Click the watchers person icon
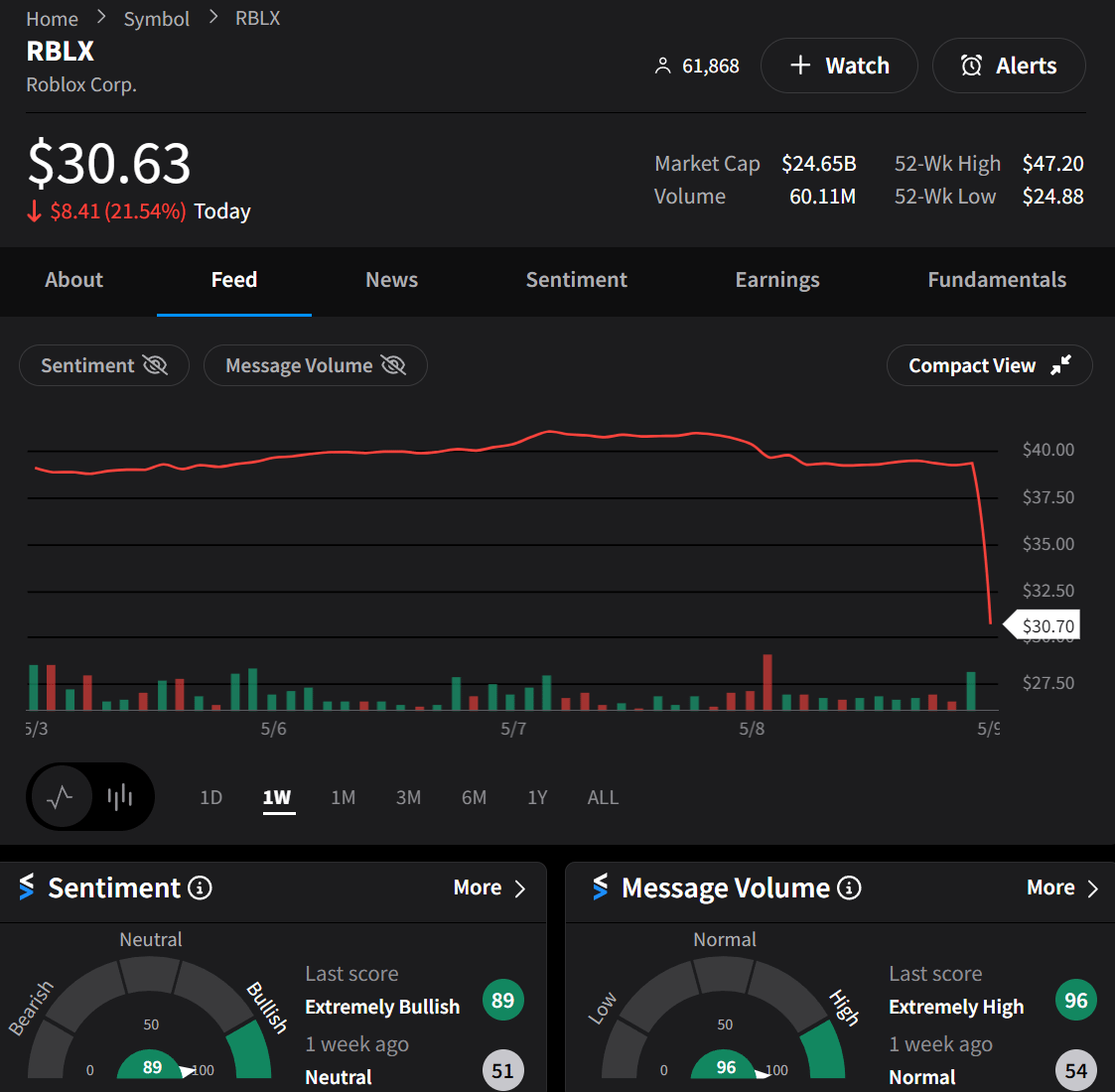Viewport: 1115px width, 1092px height. click(x=662, y=67)
